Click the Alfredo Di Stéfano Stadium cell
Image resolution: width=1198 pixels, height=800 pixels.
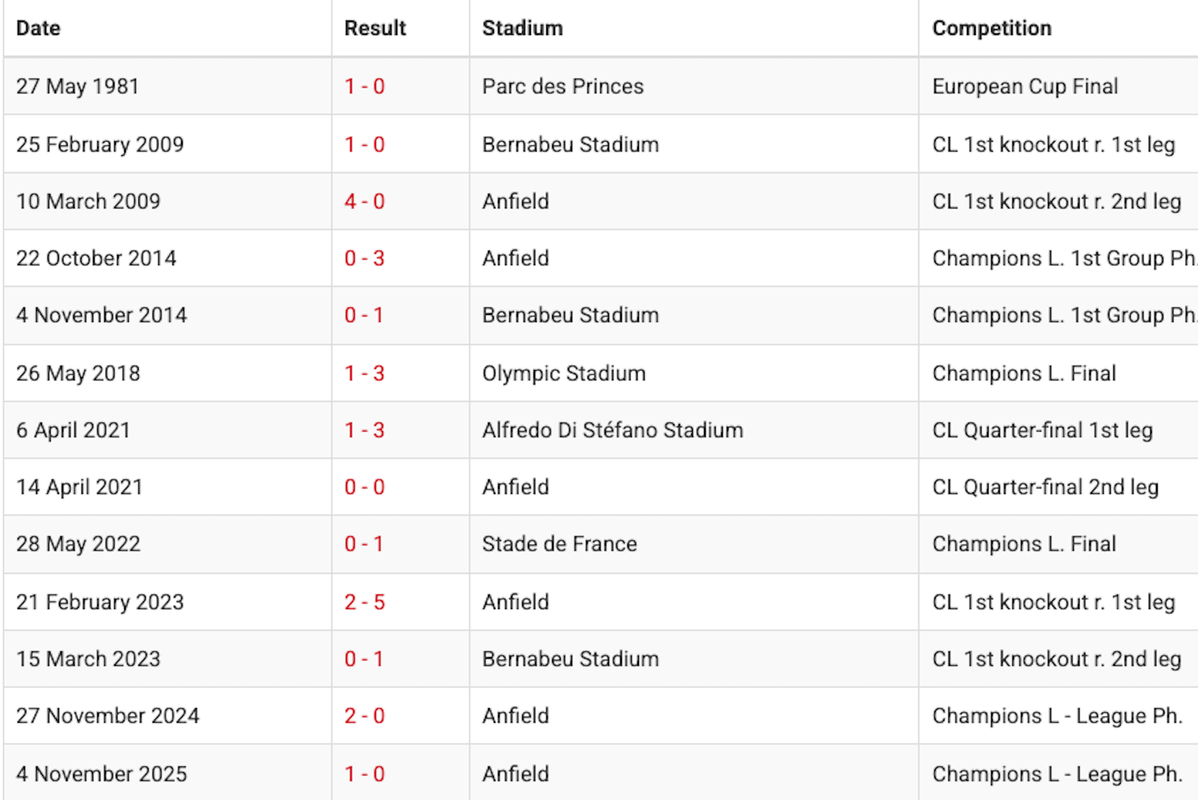[x=612, y=431]
